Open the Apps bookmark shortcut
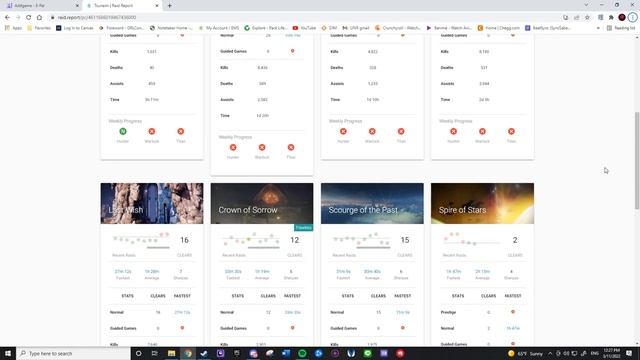 tap(13, 28)
